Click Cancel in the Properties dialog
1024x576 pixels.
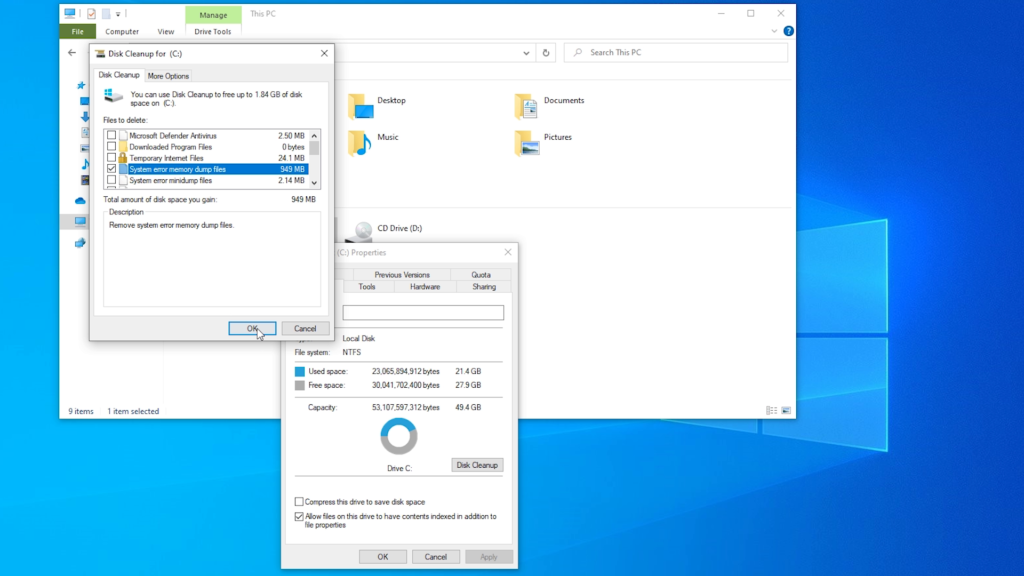click(436, 557)
